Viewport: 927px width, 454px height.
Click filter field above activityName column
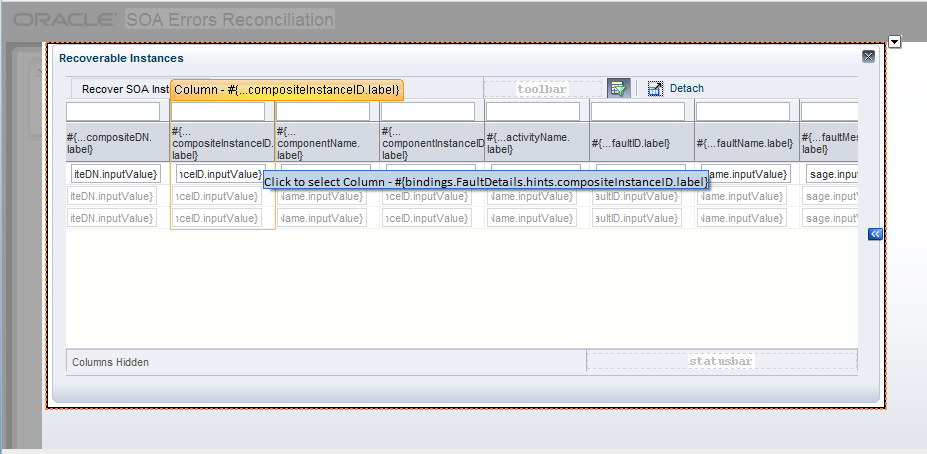point(533,111)
